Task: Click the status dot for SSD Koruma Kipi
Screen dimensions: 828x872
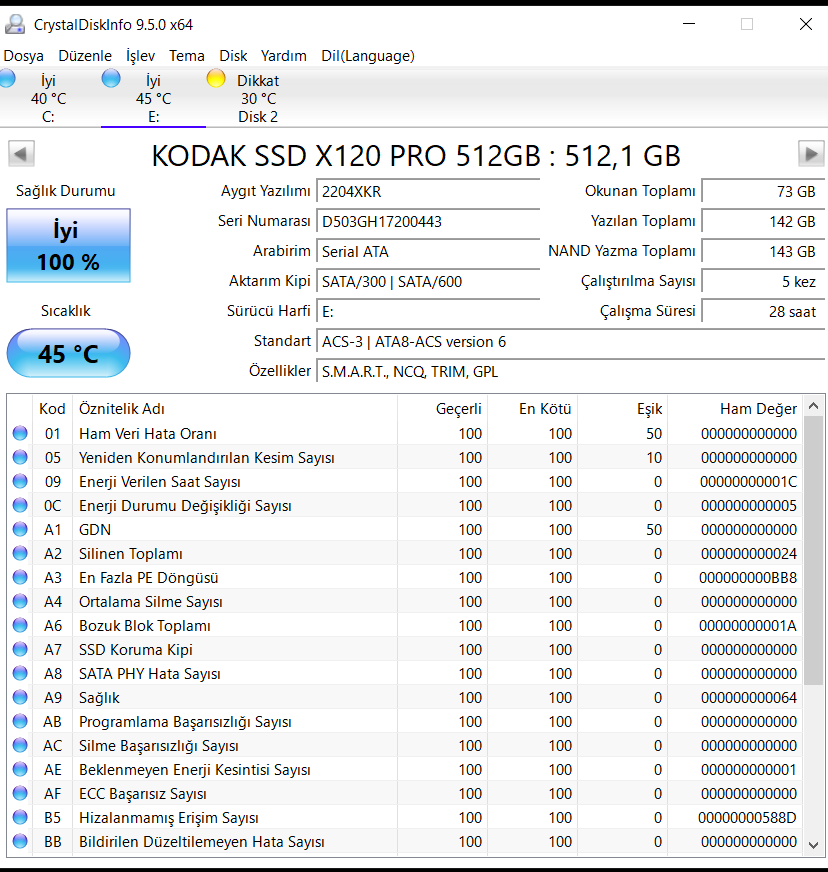Action: (20, 649)
